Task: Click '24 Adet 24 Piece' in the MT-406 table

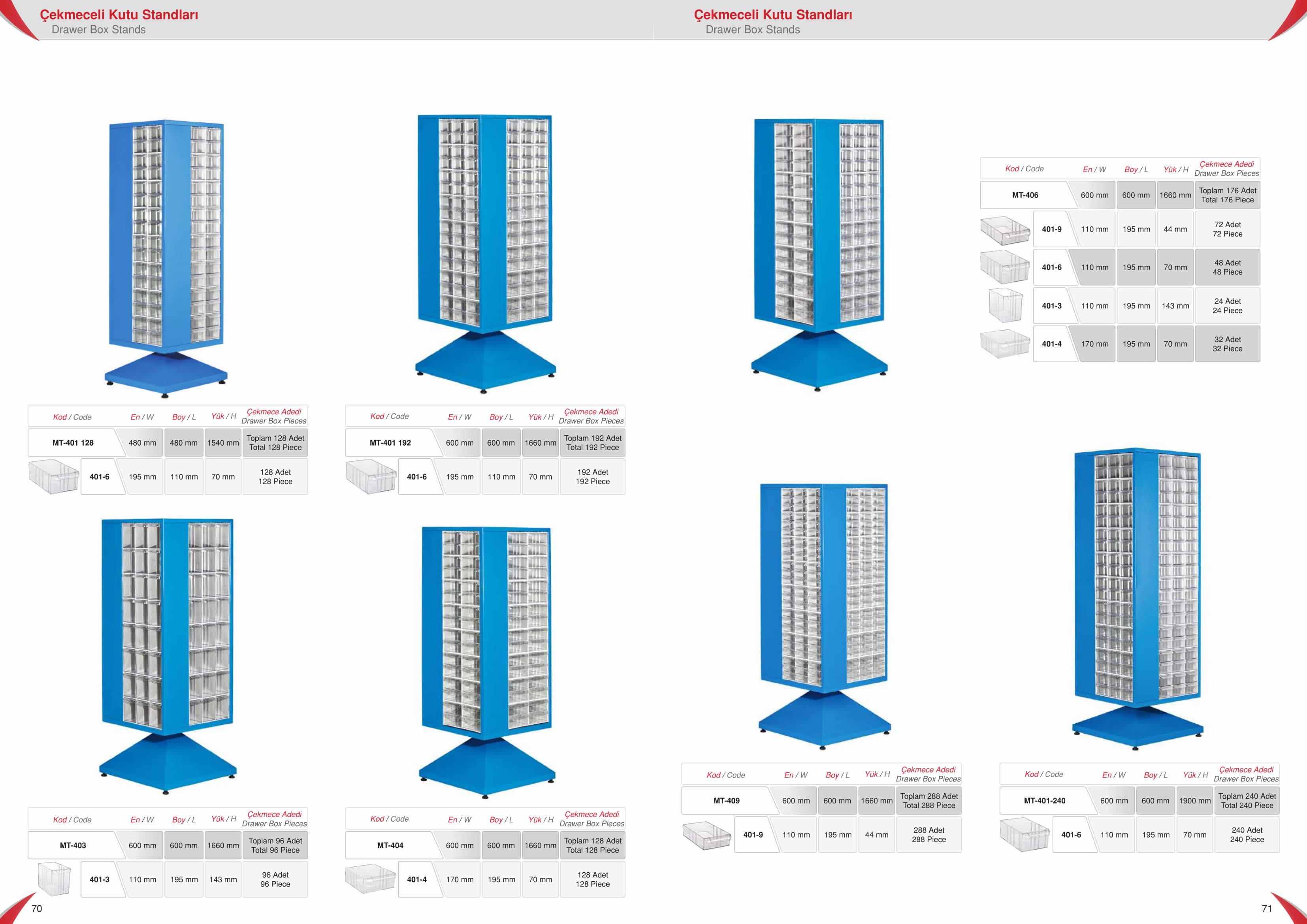Action: tap(1227, 306)
